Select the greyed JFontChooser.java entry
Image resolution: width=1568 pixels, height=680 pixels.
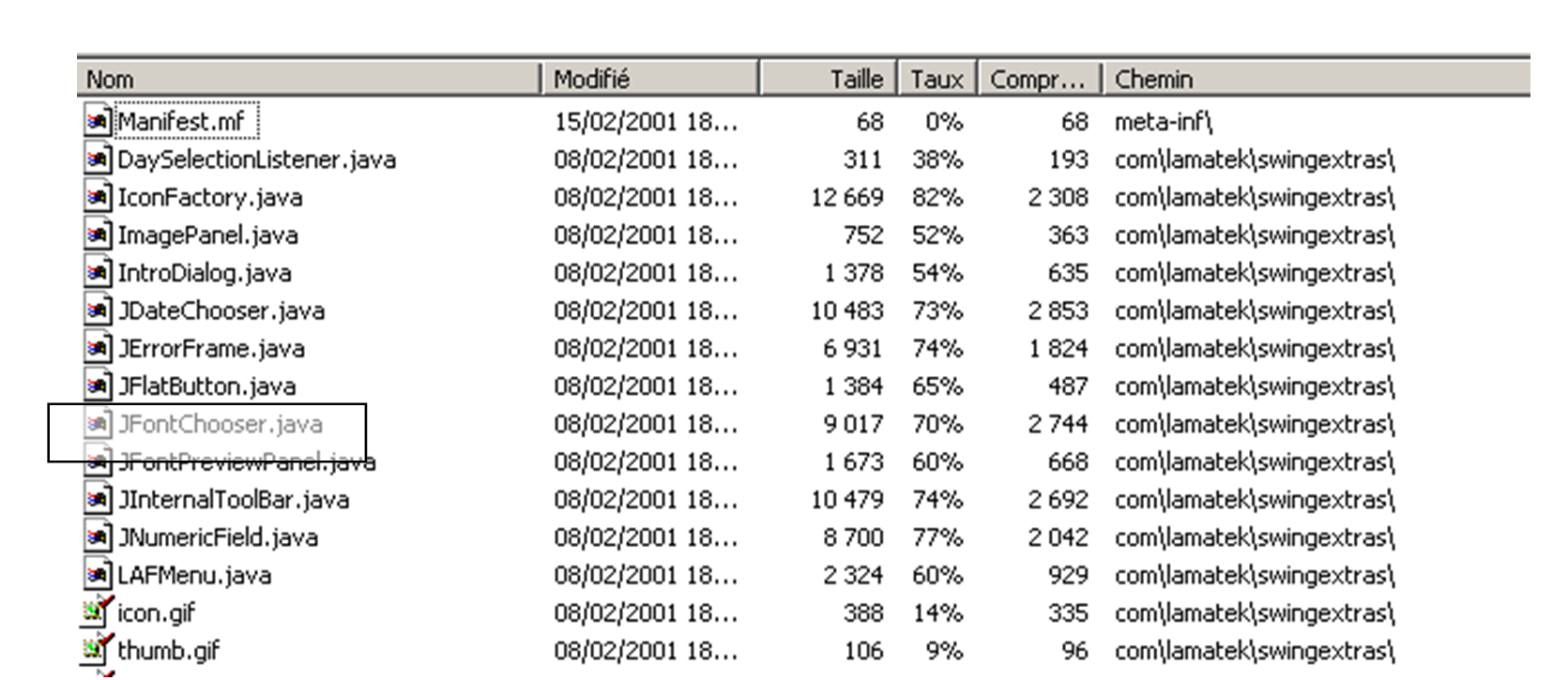pos(221,425)
